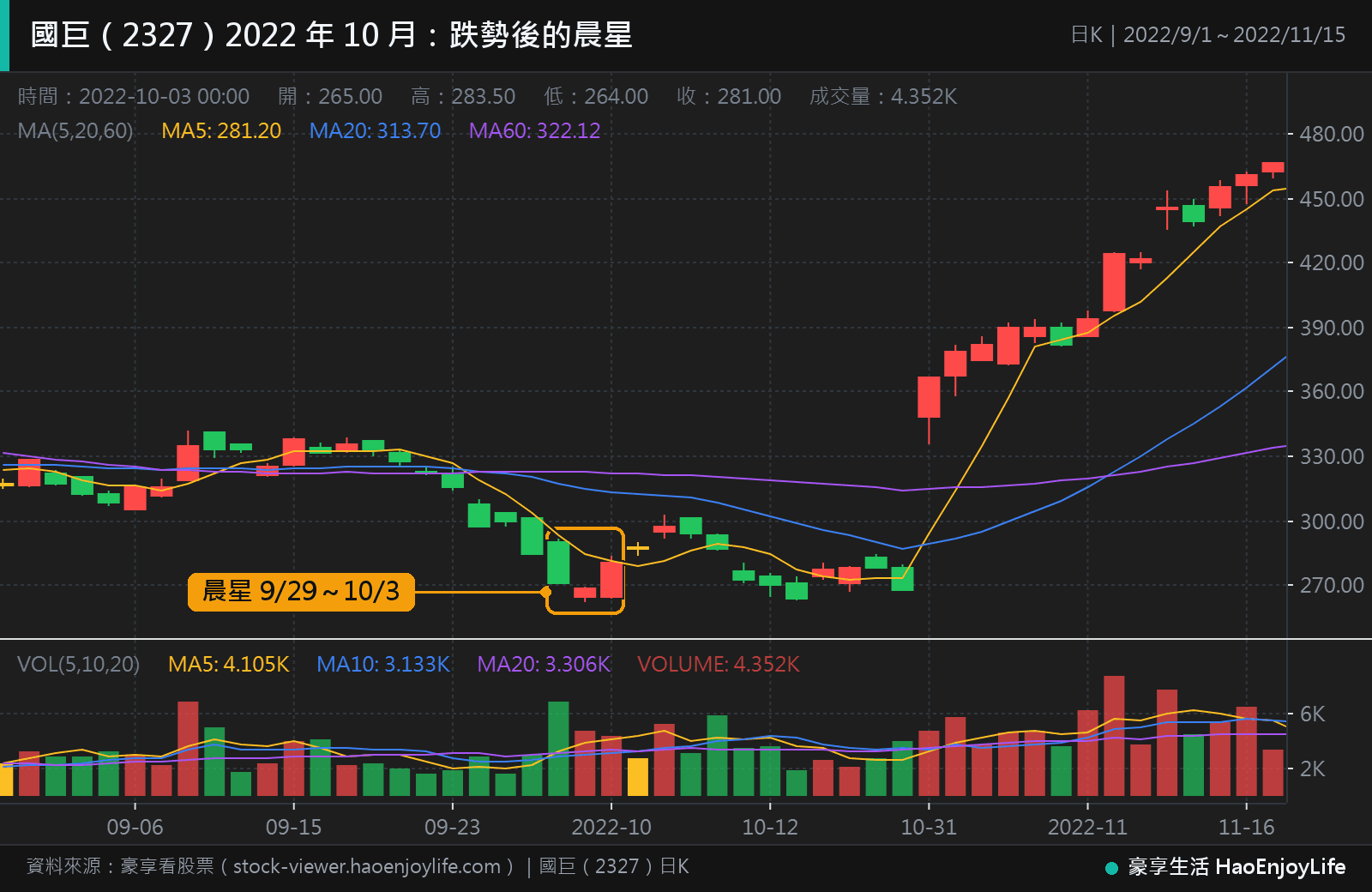
Task: Click the VOL(5,10,20) indicator label
Action: [78, 664]
